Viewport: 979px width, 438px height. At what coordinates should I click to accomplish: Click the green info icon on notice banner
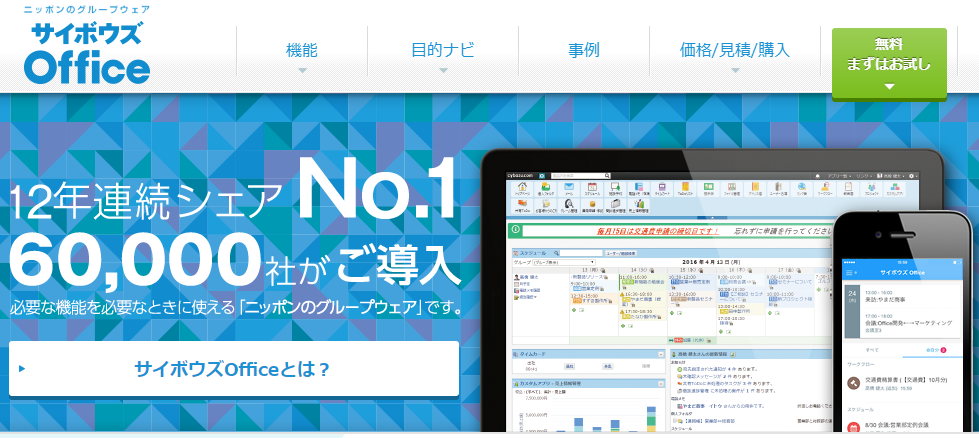pyautogui.click(x=515, y=230)
